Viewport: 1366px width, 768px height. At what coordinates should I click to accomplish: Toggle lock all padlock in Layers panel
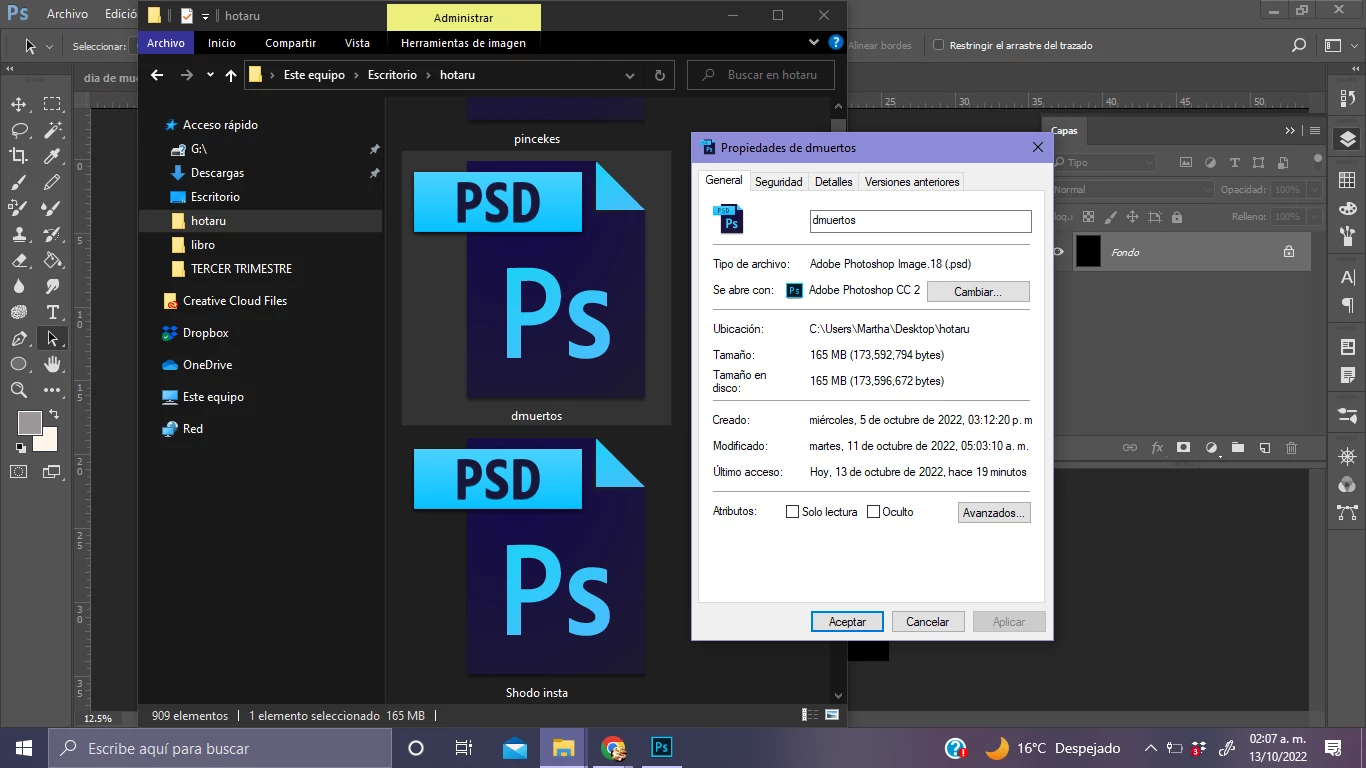1176,217
